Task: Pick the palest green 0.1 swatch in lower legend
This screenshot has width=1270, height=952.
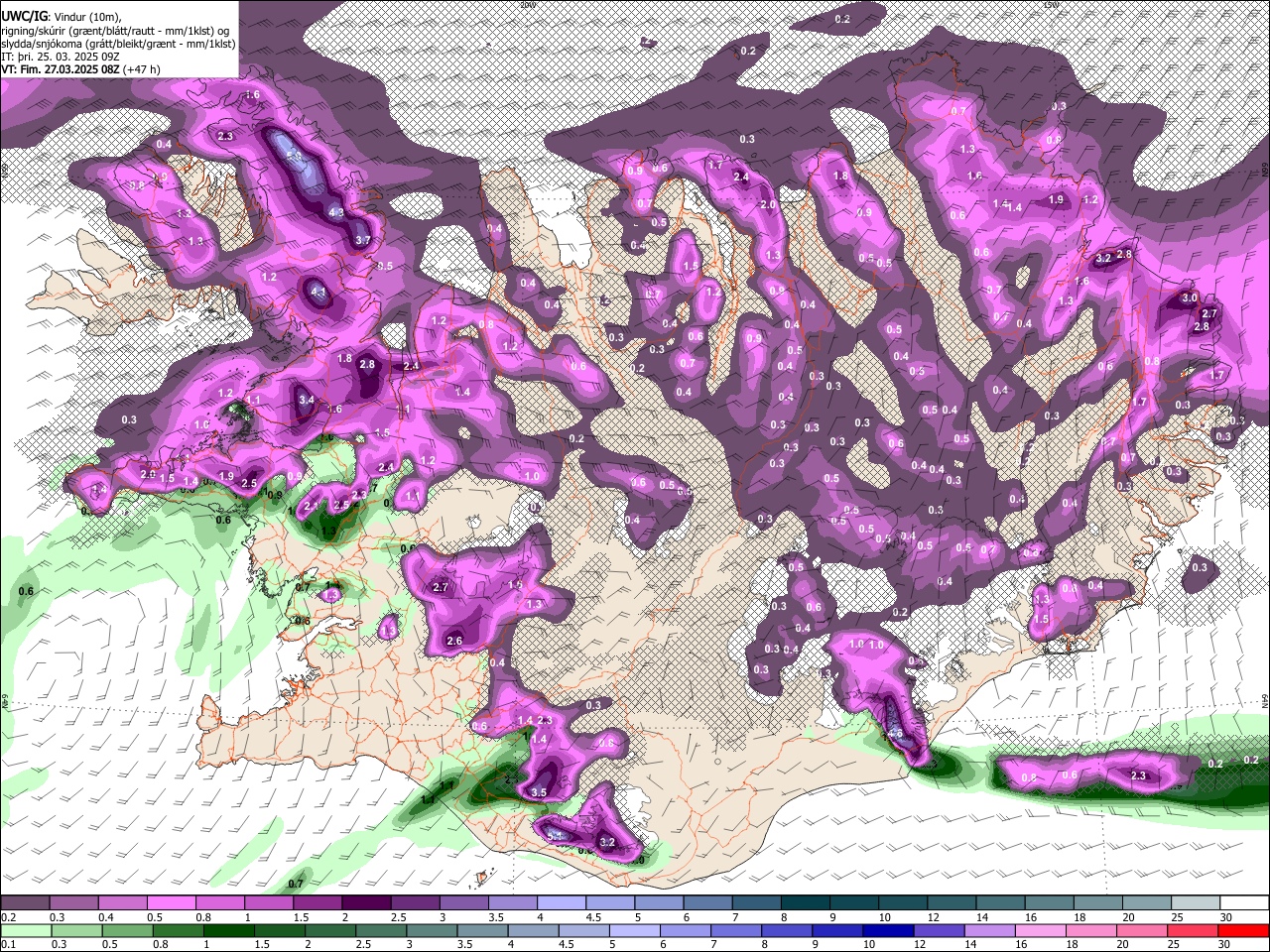Action: coord(25,930)
